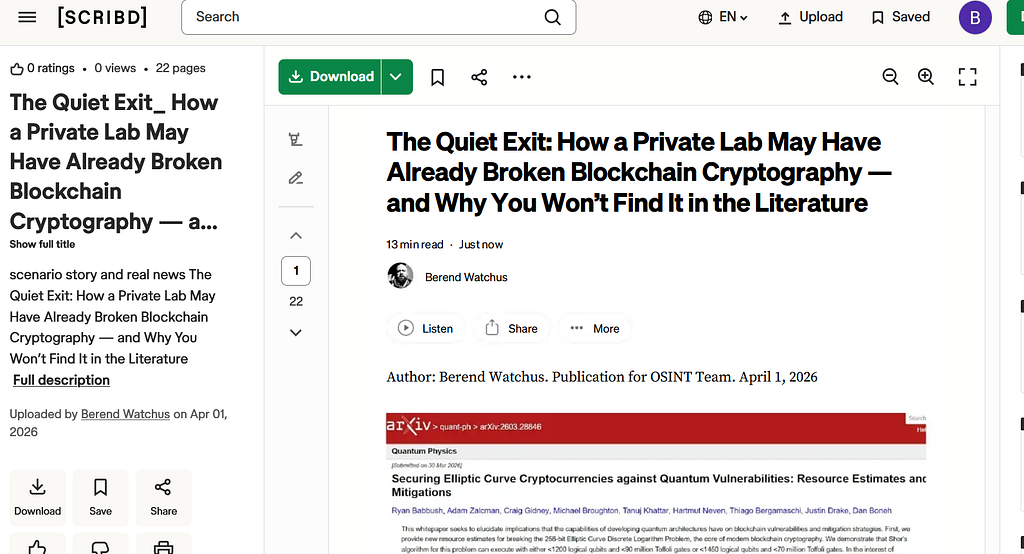Open the hamburger navigation menu
The width and height of the screenshot is (1024, 554).
[27, 17]
